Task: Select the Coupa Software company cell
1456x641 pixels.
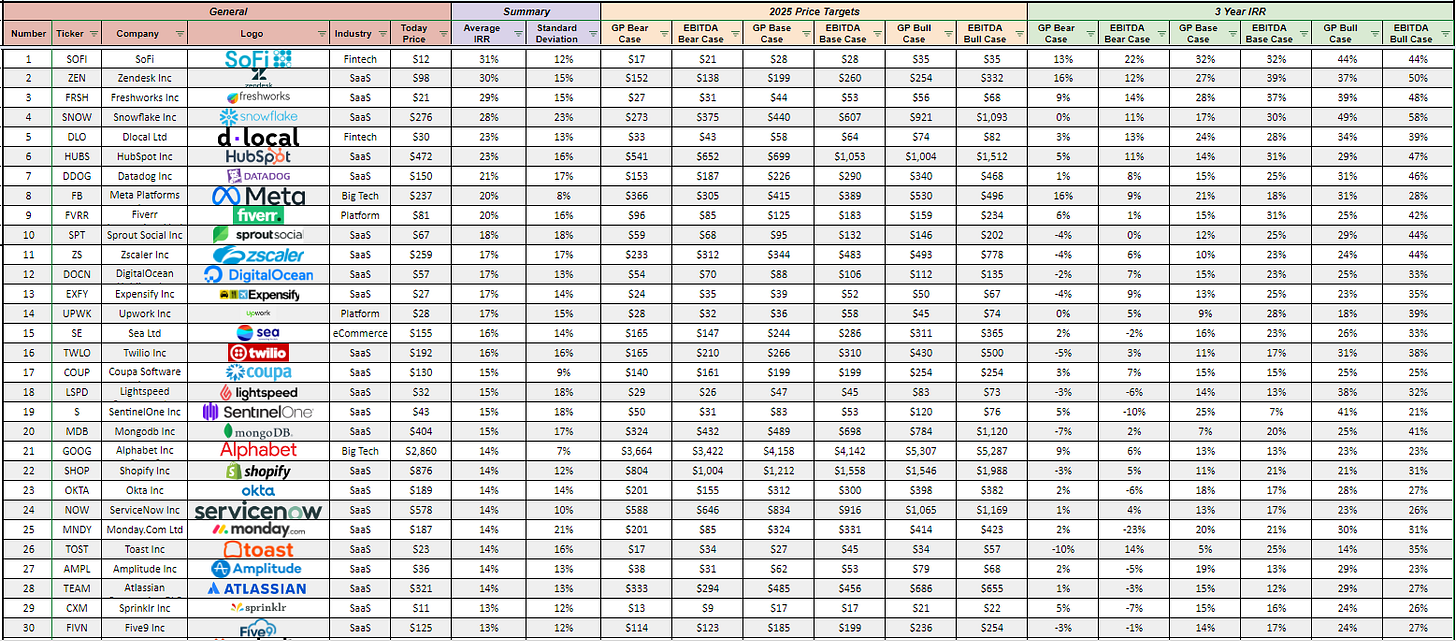Action: 144,371
